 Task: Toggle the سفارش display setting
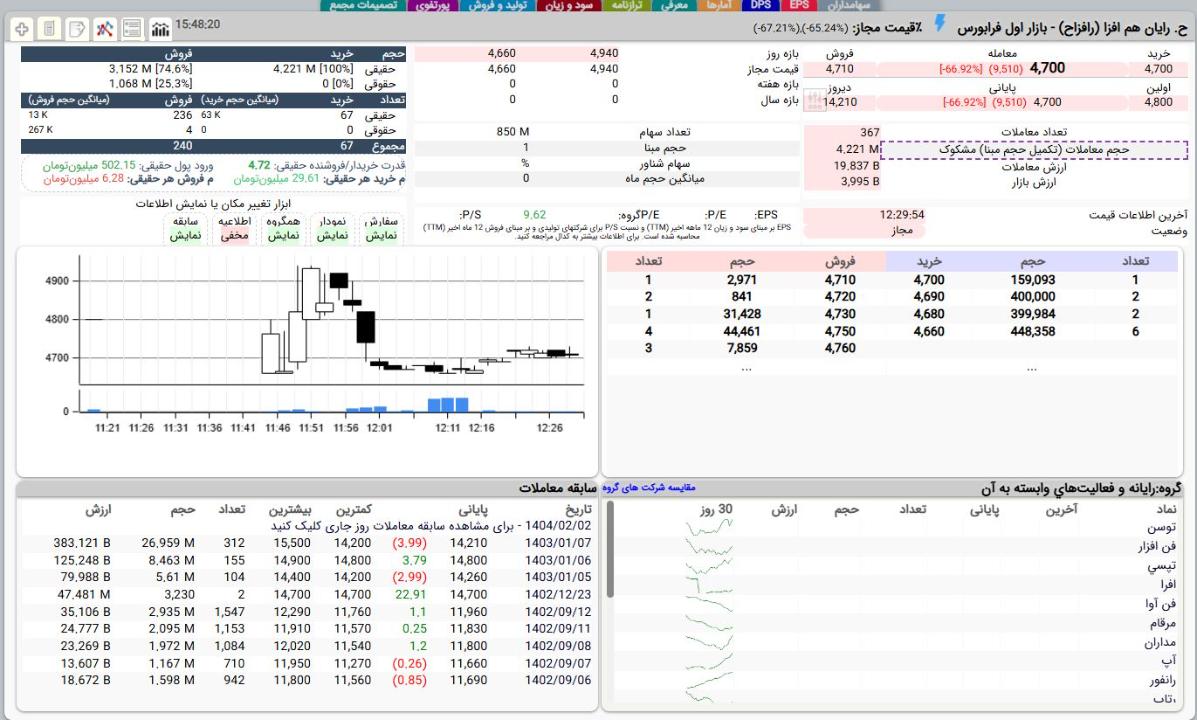379,237
